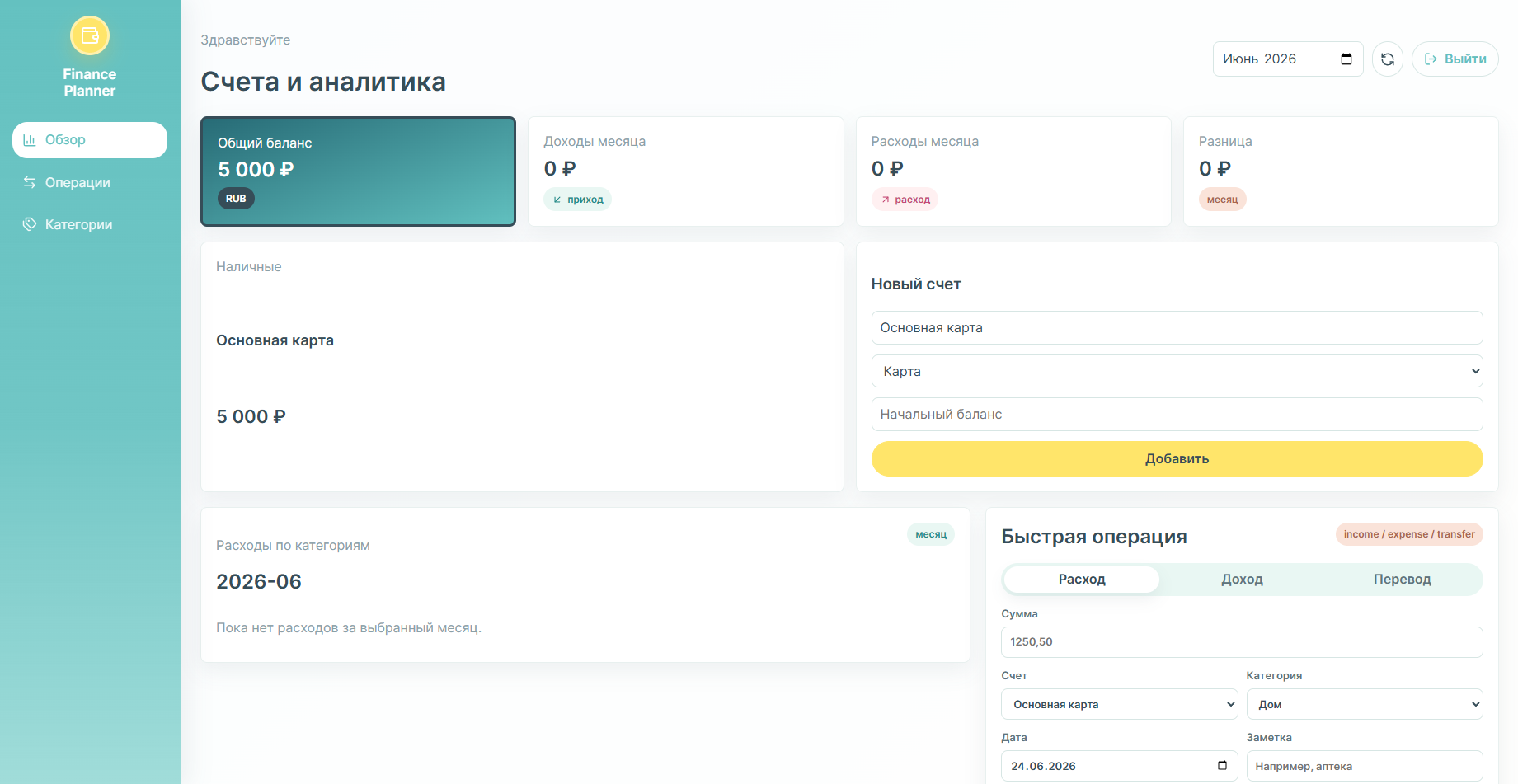This screenshot has width=1518, height=784.
Task: Click the chart icon beside Обзор
Action: 30,140
